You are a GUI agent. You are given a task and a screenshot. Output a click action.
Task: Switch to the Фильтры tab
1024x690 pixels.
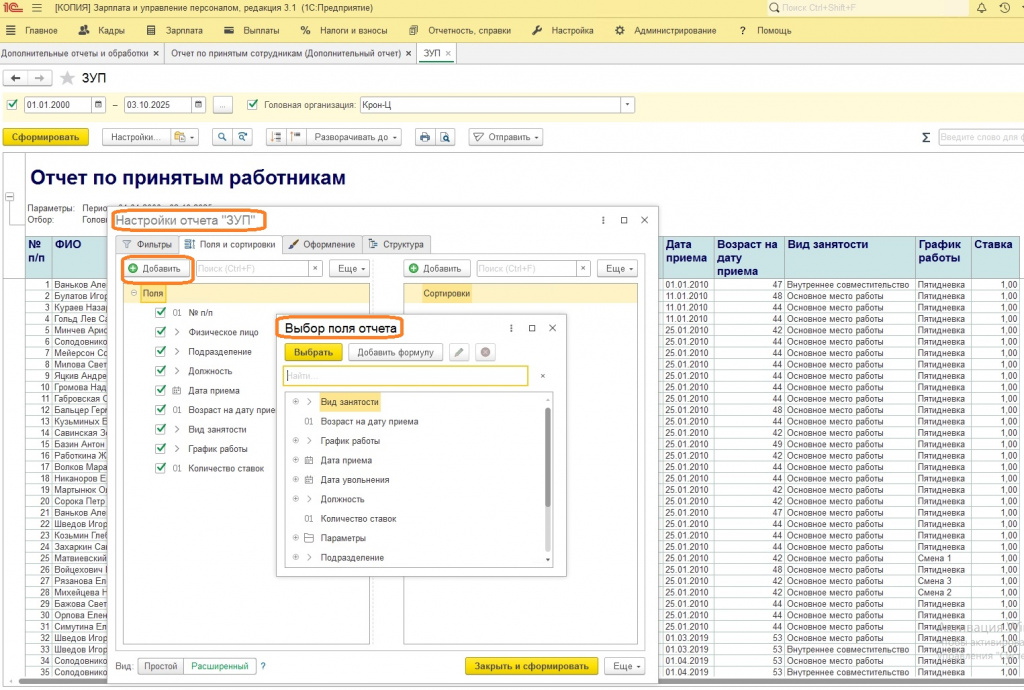click(148, 244)
